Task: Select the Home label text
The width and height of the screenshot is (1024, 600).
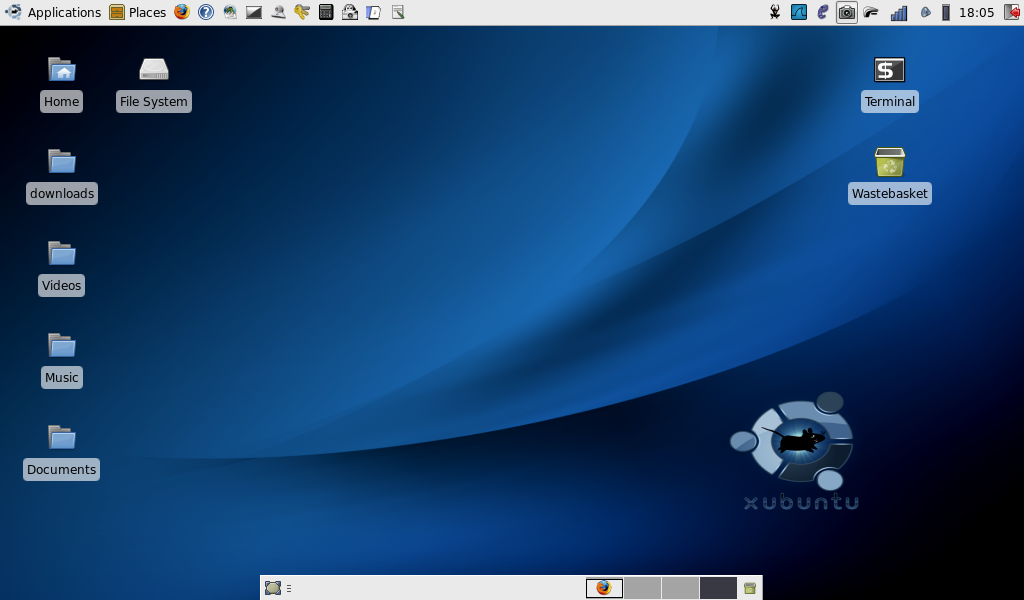Action: 61,102
